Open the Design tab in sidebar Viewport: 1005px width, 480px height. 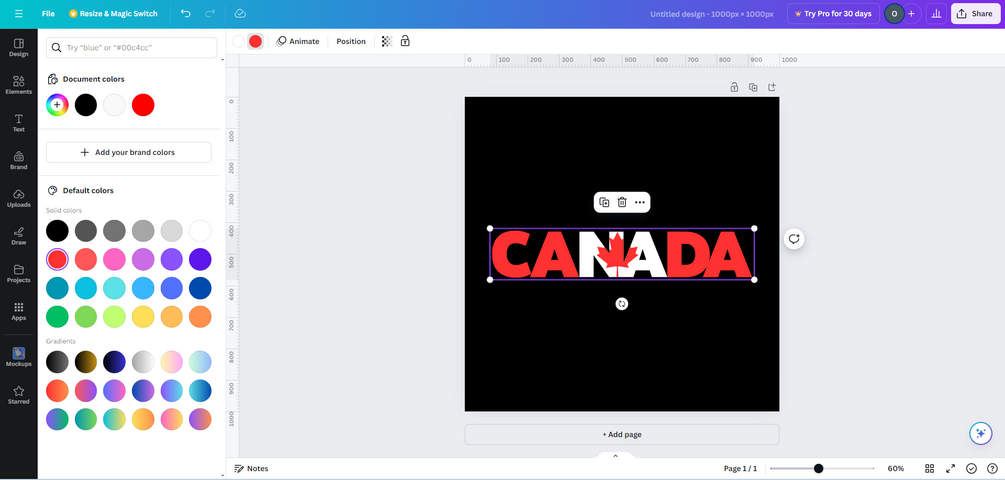pyautogui.click(x=19, y=47)
